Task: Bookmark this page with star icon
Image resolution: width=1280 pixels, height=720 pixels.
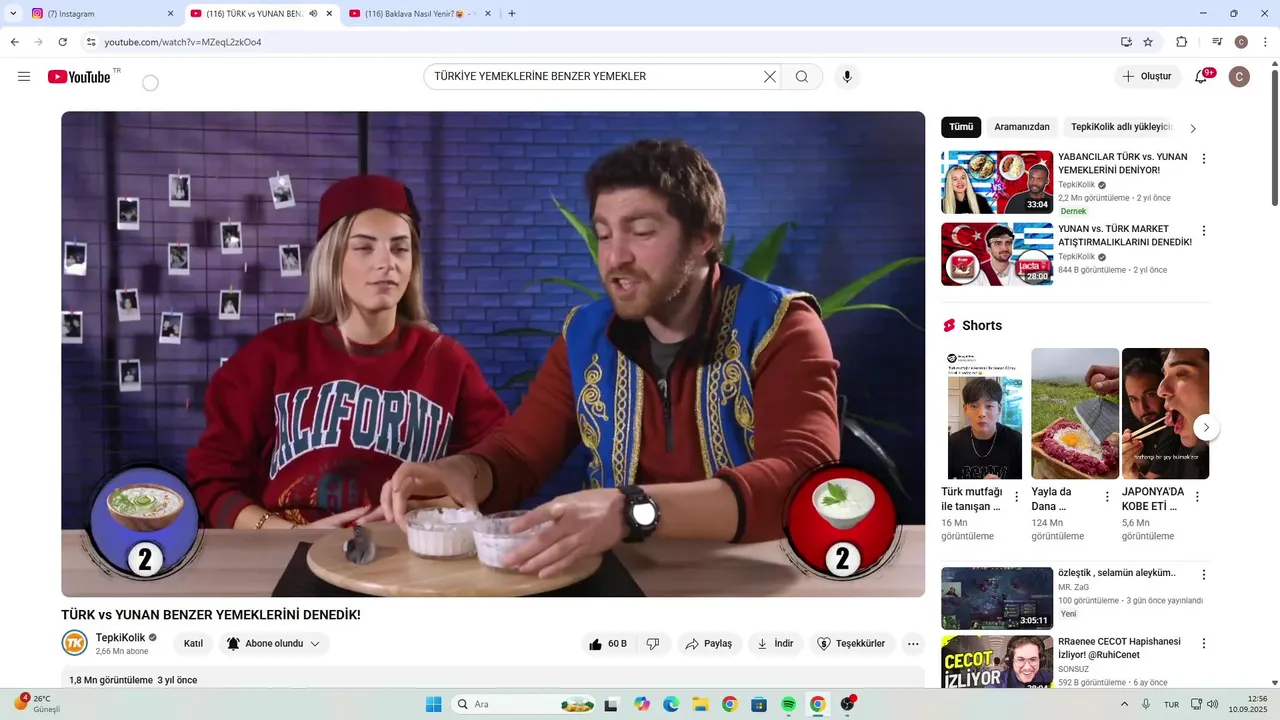Action: tap(1148, 42)
